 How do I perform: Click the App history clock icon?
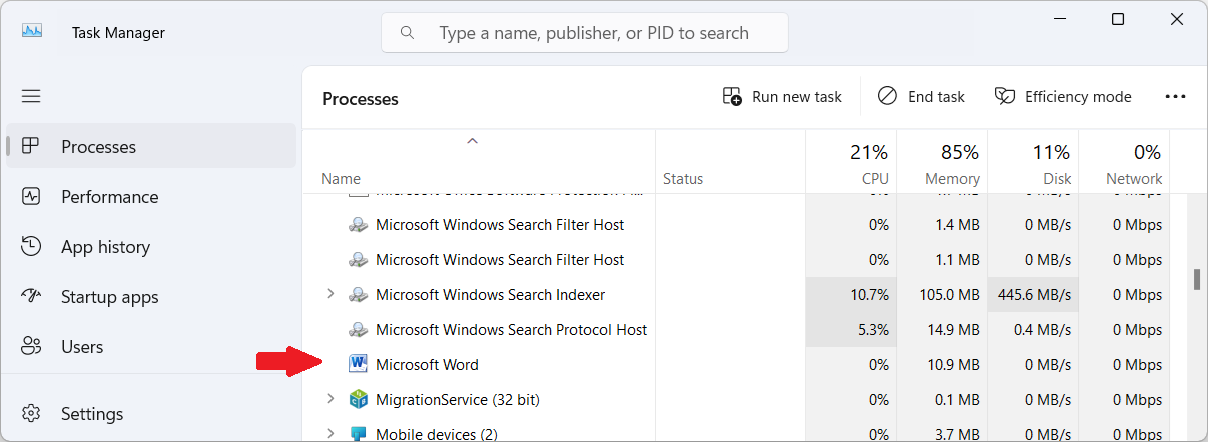tap(31, 246)
